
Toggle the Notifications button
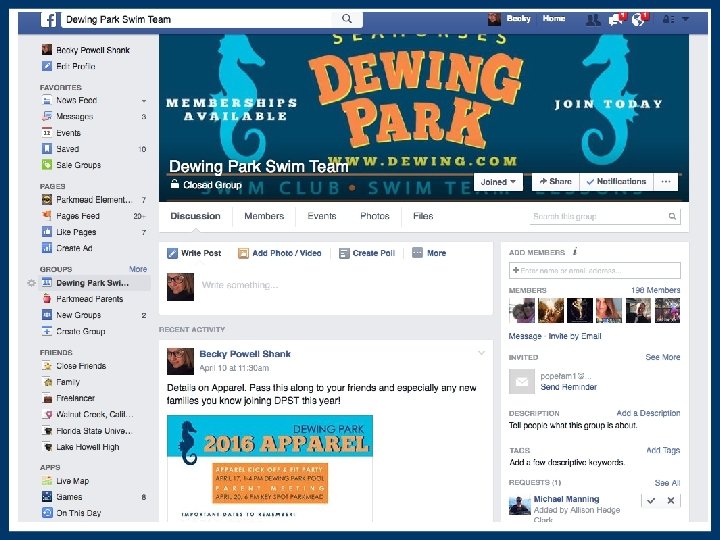616,181
